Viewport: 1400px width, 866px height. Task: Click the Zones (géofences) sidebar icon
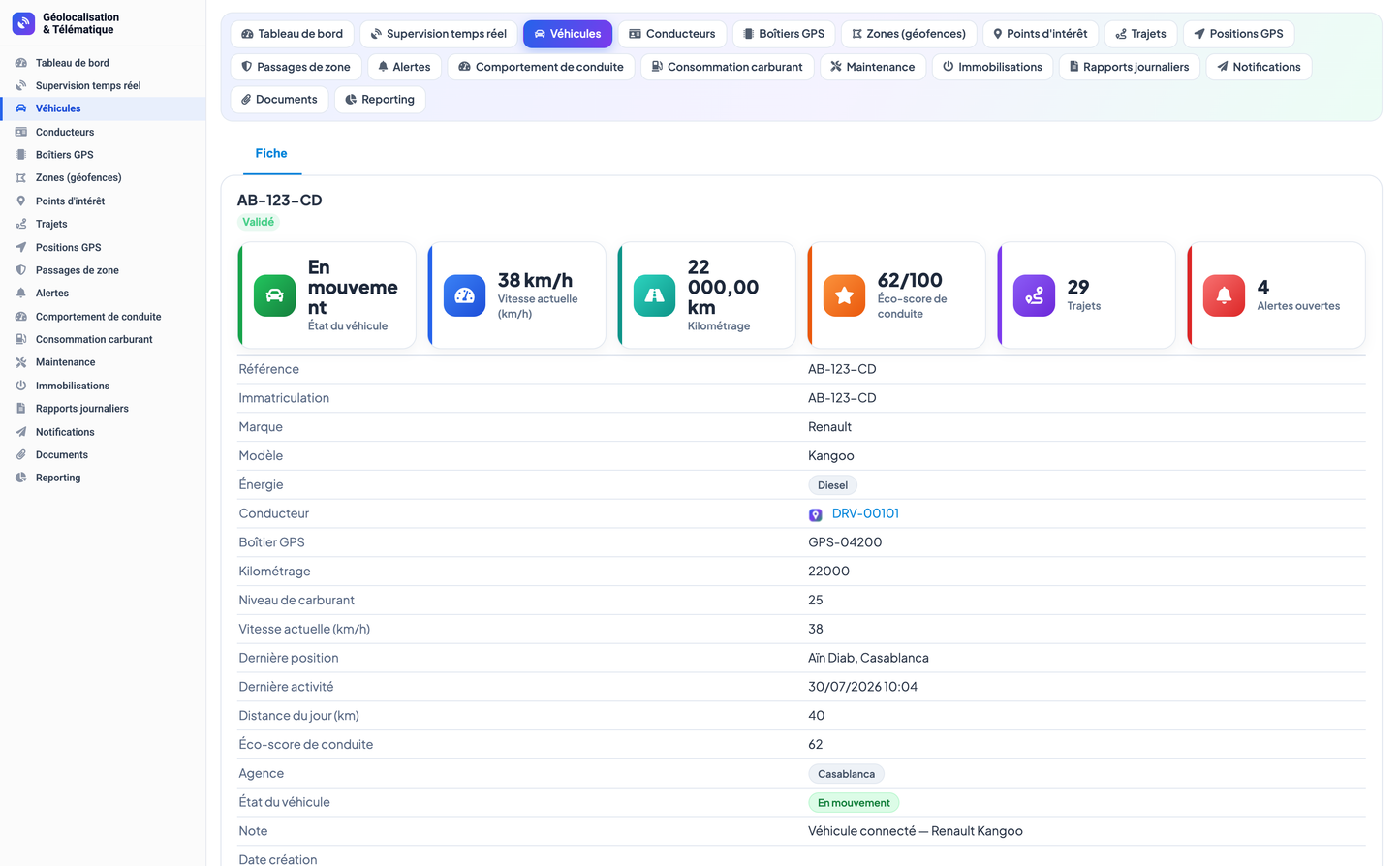(21, 178)
